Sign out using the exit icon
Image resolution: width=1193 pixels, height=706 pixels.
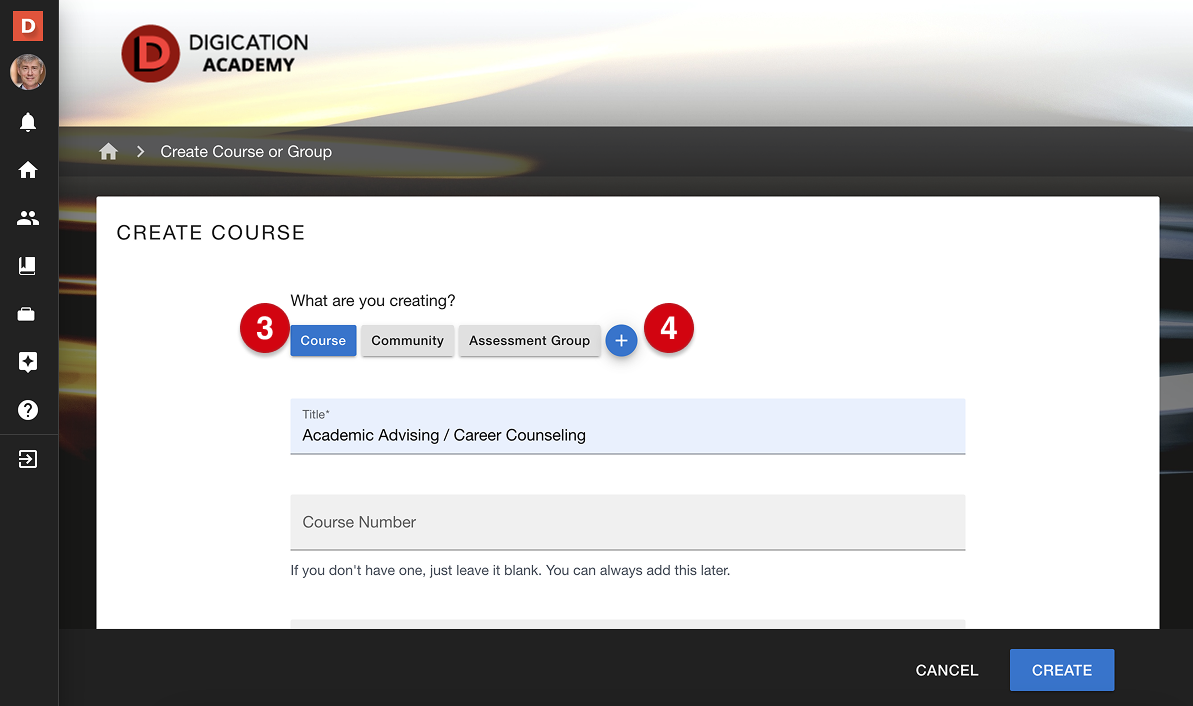click(x=27, y=458)
